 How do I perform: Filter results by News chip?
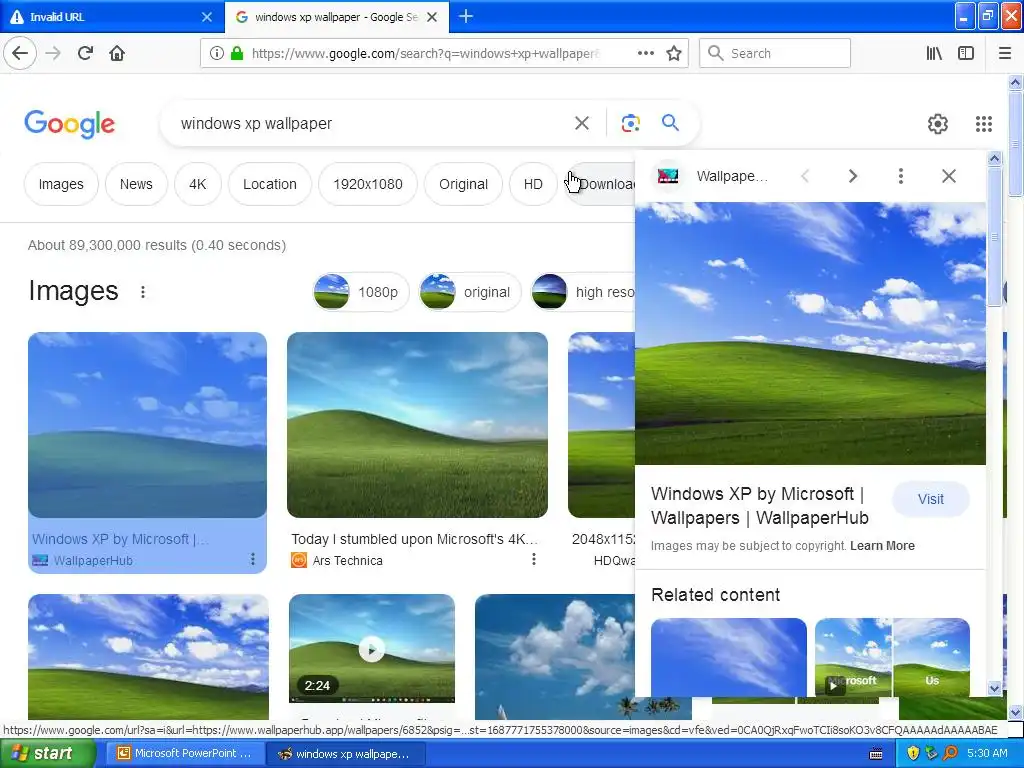coord(136,184)
